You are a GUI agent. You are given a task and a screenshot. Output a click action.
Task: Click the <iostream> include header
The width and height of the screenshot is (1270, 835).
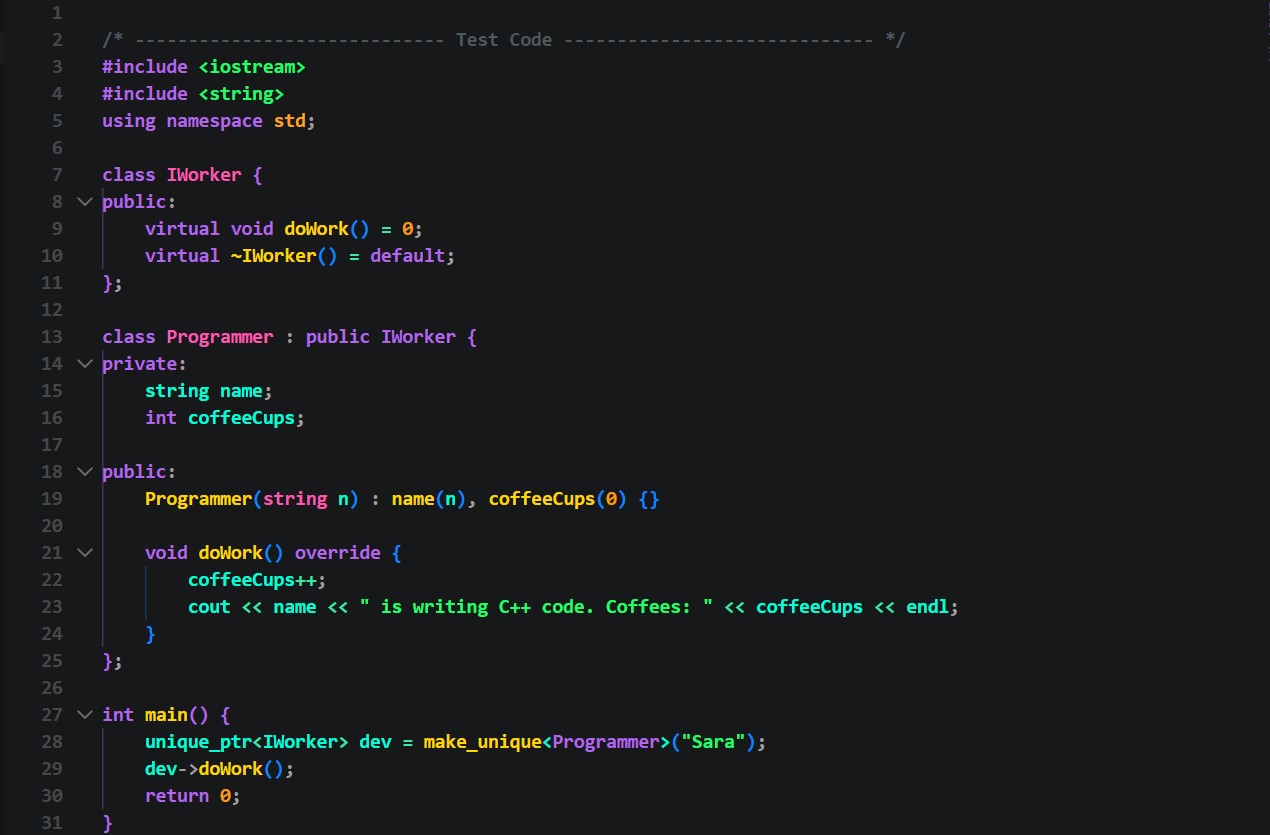(252, 67)
